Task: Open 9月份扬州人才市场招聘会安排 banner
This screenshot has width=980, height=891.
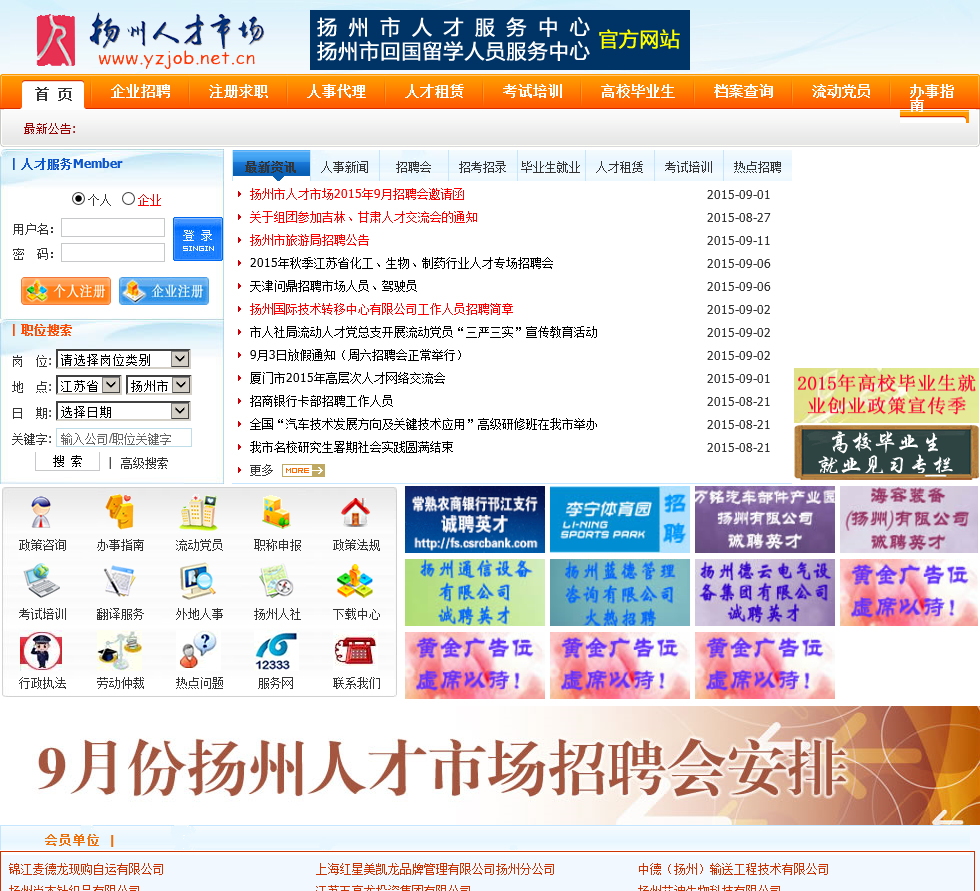Action: (x=490, y=766)
